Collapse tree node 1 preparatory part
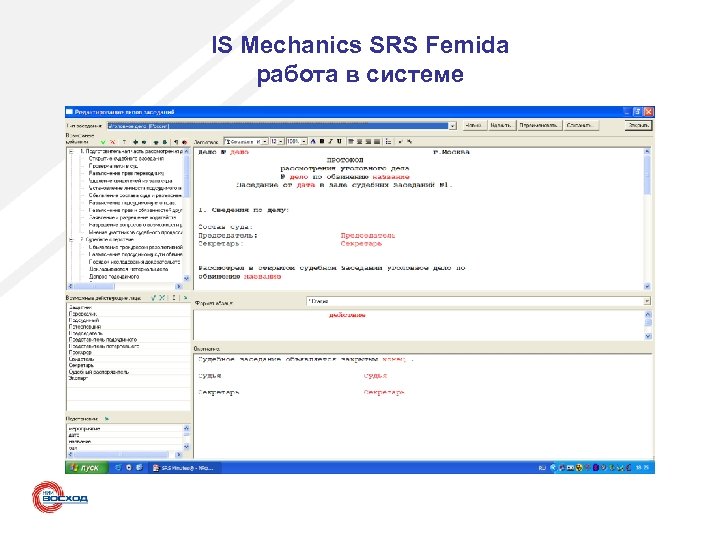 pyautogui.click(x=72, y=151)
